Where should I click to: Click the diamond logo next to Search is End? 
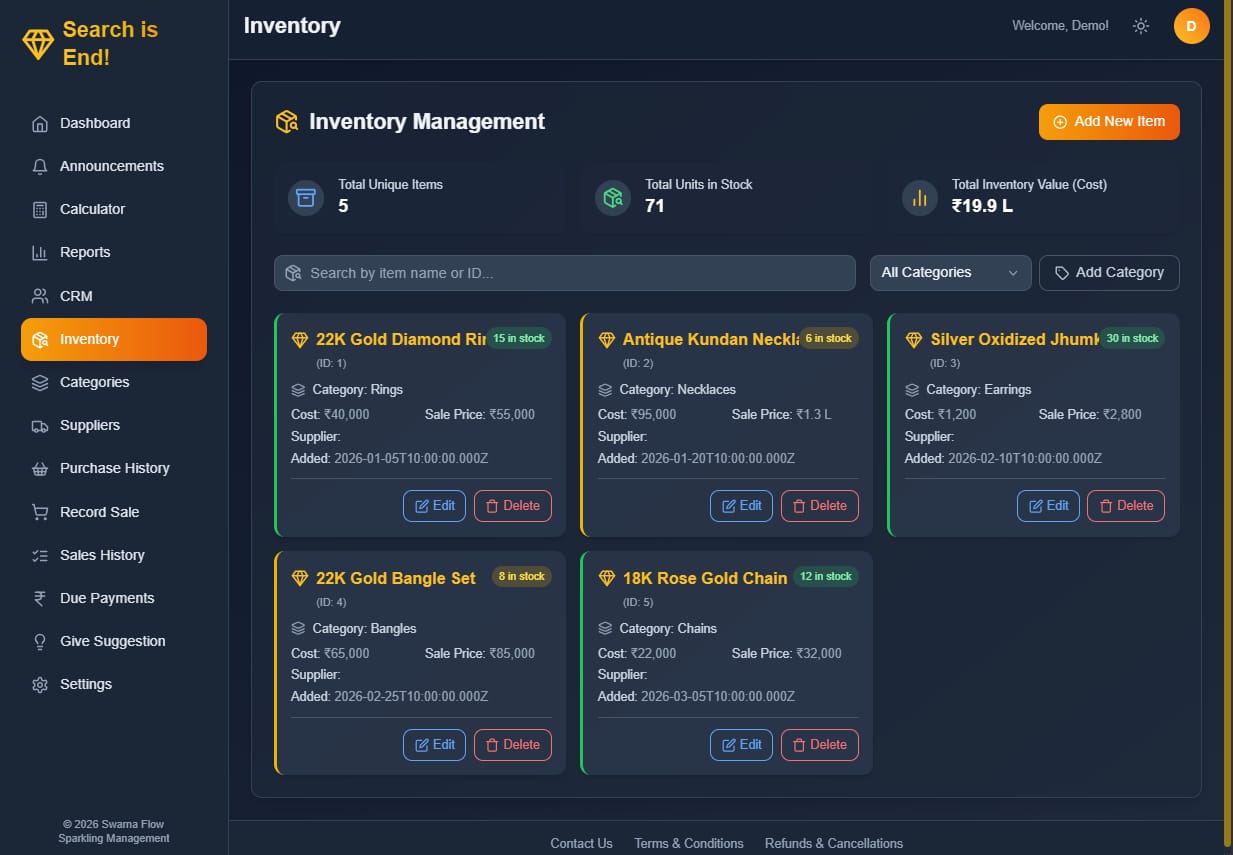(36, 43)
